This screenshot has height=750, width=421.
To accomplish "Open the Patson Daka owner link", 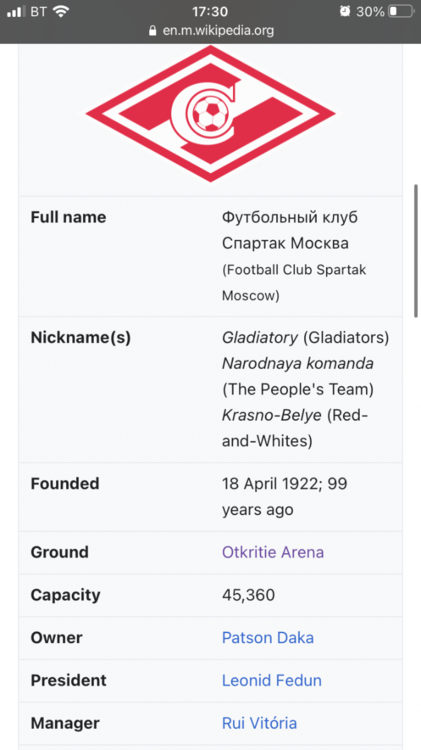I will [x=268, y=638].
